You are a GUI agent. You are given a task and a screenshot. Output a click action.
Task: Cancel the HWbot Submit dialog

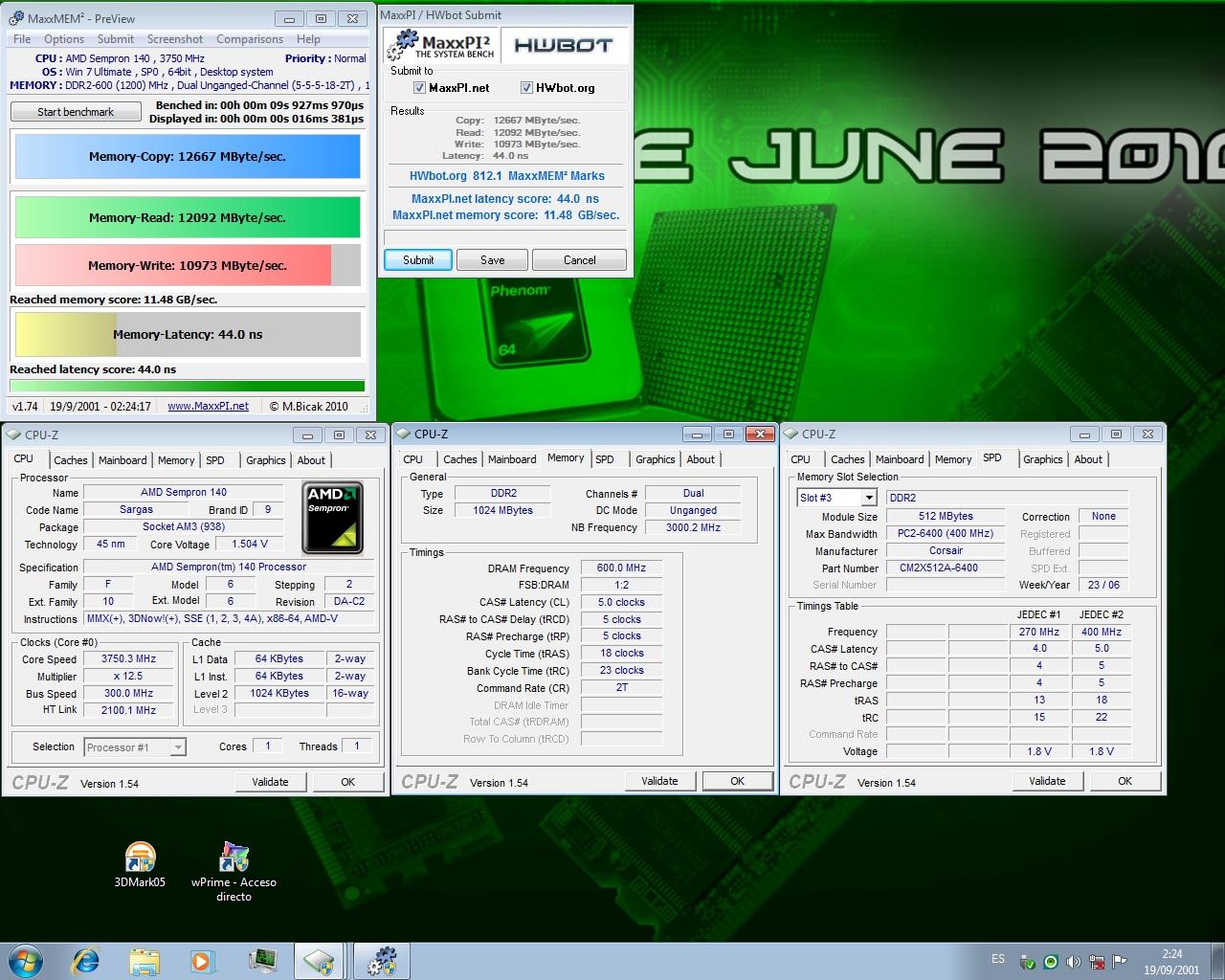pos(579,260)
